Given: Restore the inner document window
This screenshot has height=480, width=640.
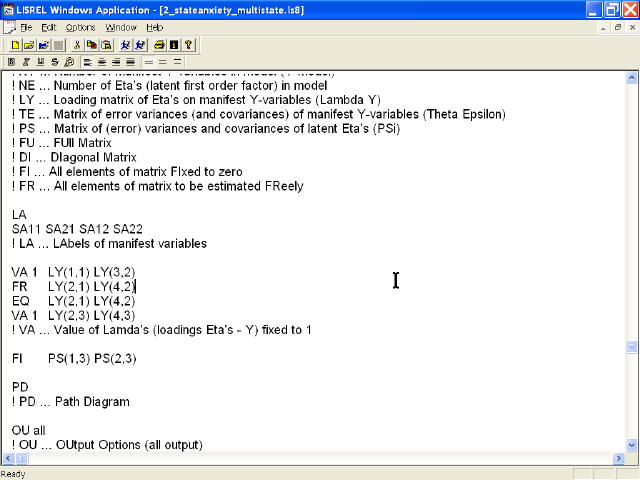Looking at the screenshot, I should point(617,27).
